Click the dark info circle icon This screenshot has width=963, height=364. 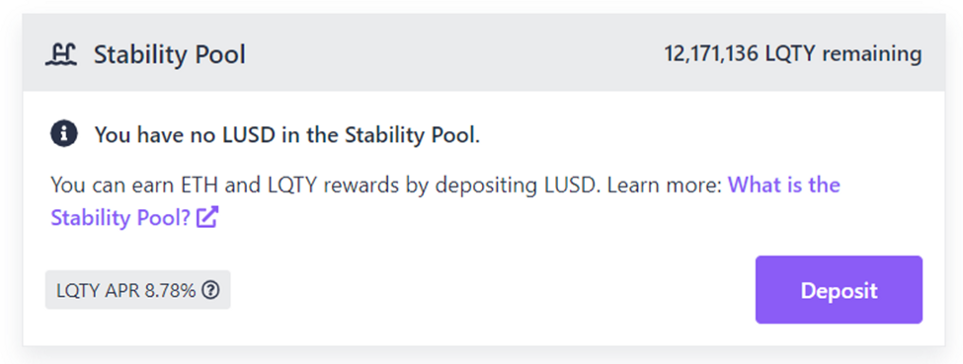pos(64,134)
